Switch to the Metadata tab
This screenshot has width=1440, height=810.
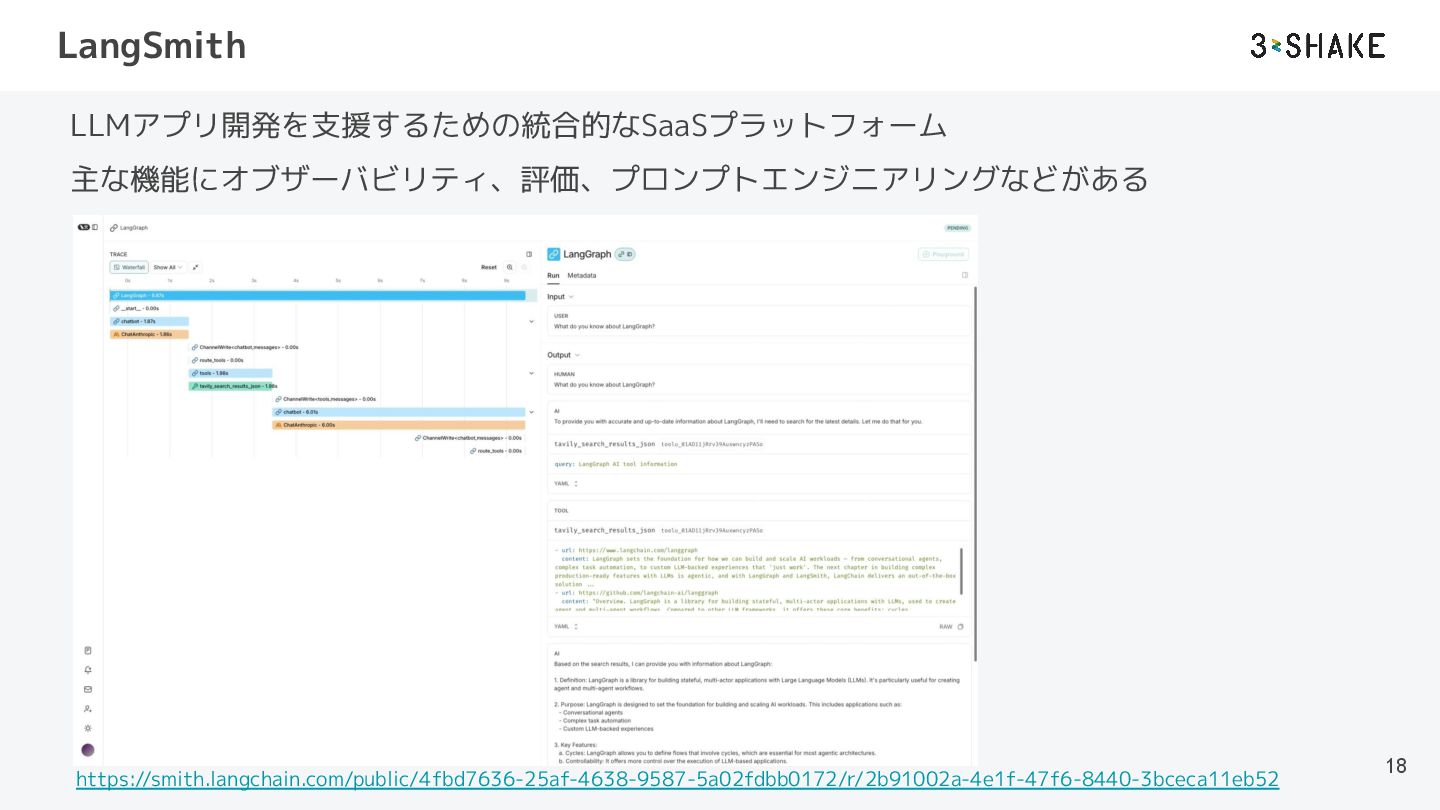581,275
